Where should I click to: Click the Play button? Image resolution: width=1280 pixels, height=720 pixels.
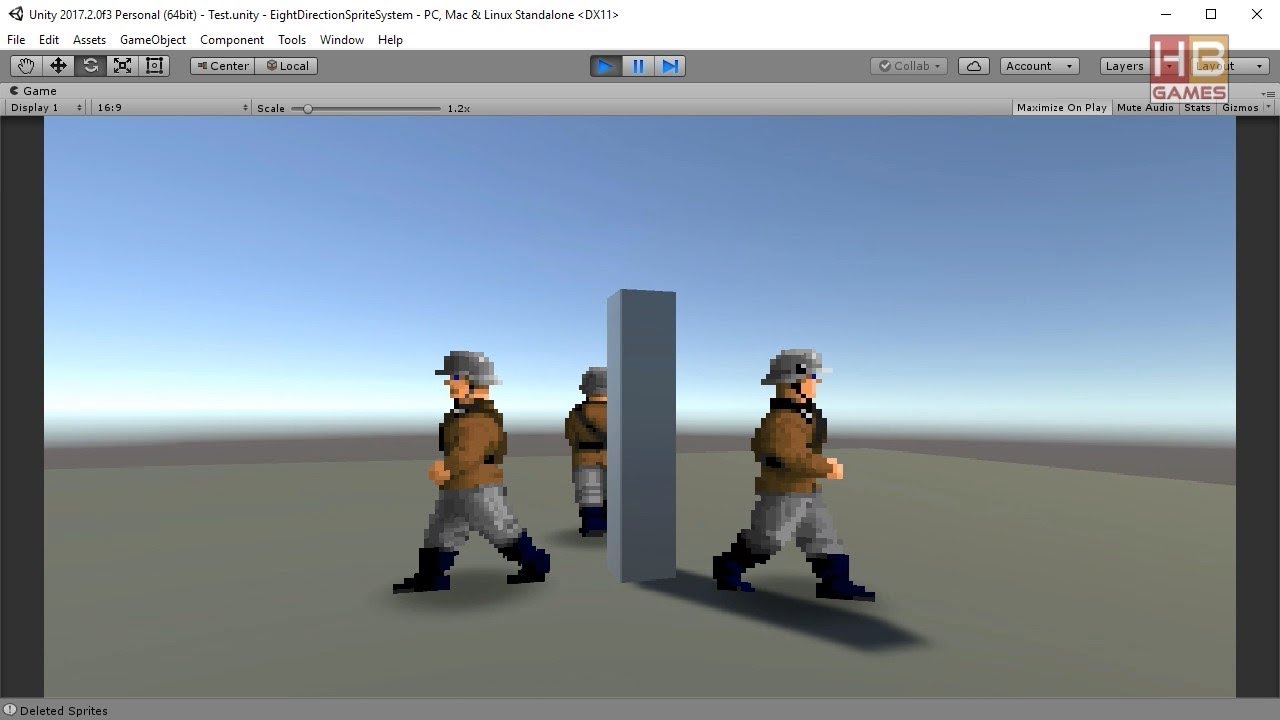coord(606,66)
